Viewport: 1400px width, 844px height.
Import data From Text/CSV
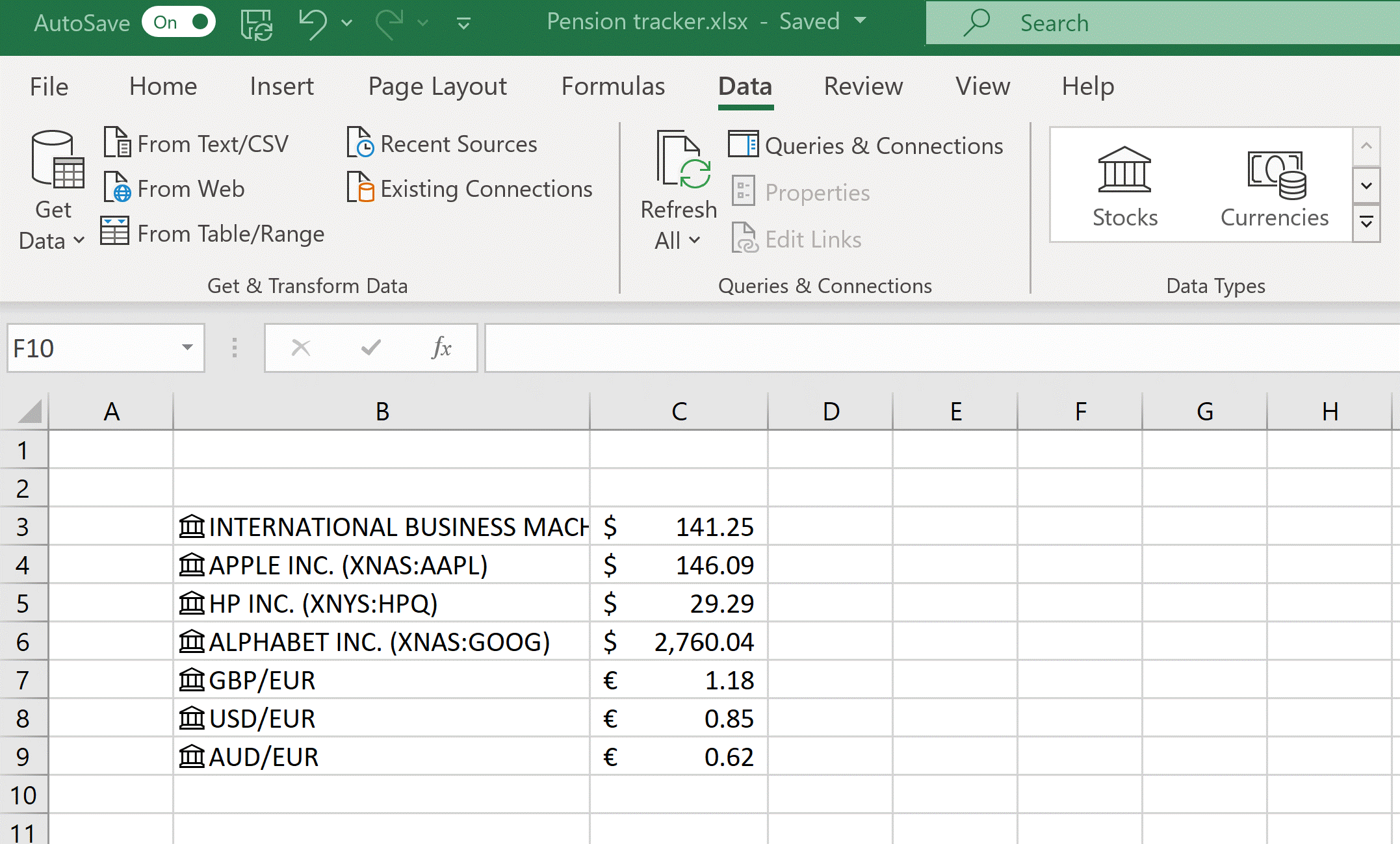[196, 144]
